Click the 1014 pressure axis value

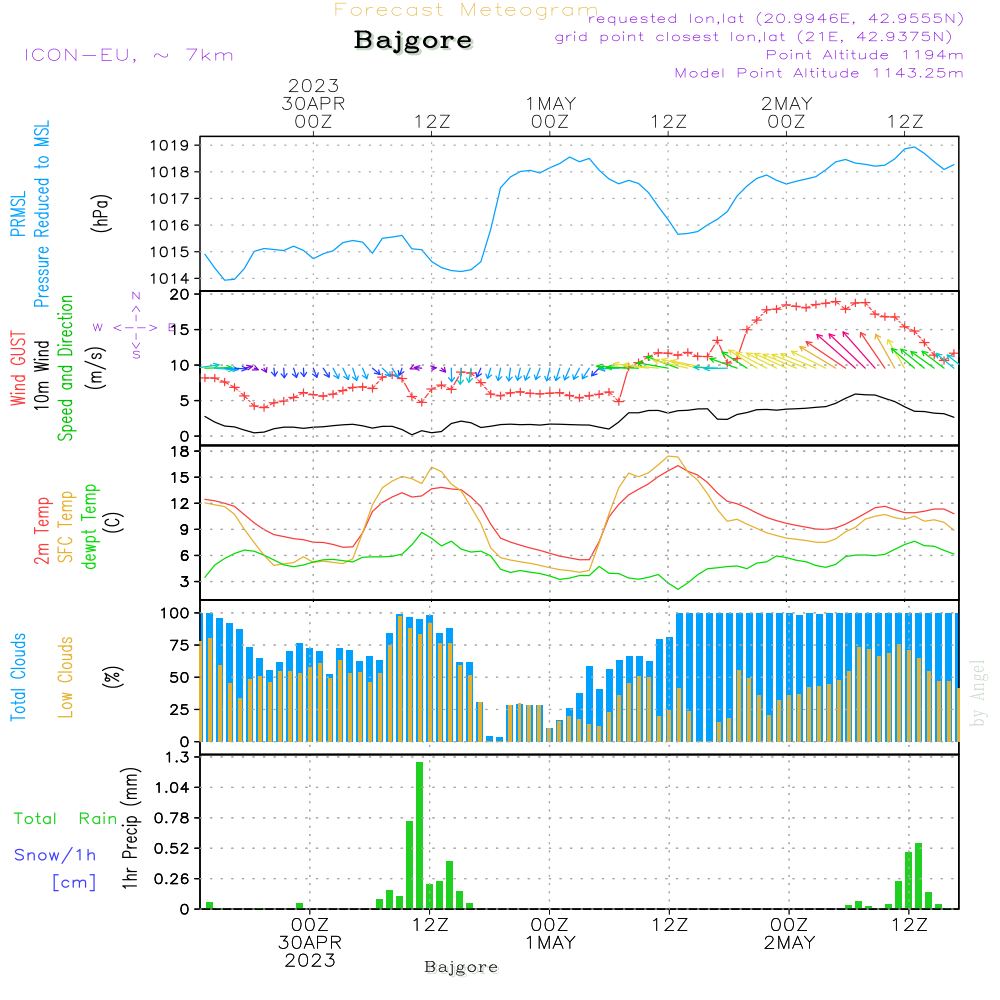[x=170, y=279]
